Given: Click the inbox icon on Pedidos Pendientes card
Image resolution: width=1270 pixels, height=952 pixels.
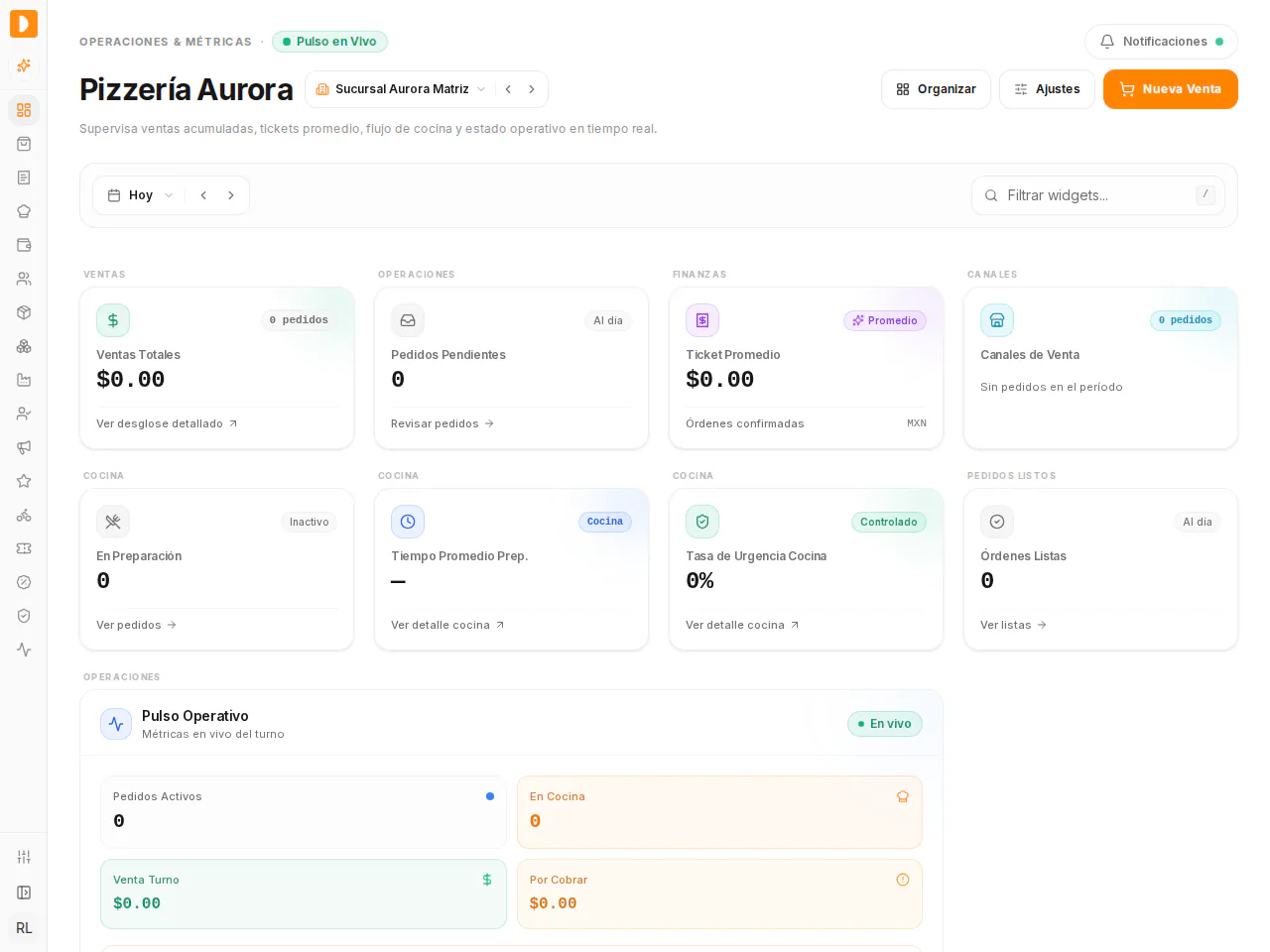Looking at the screenshot, I should click(408, 320).
